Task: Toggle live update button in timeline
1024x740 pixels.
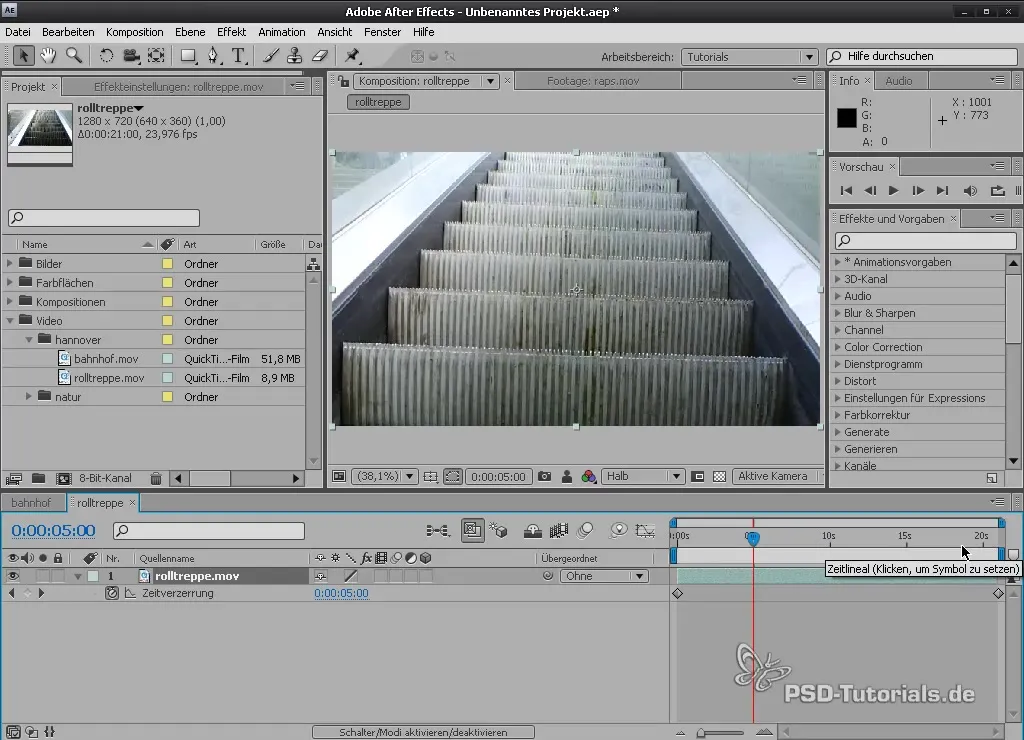Action: tap(472, 531)
